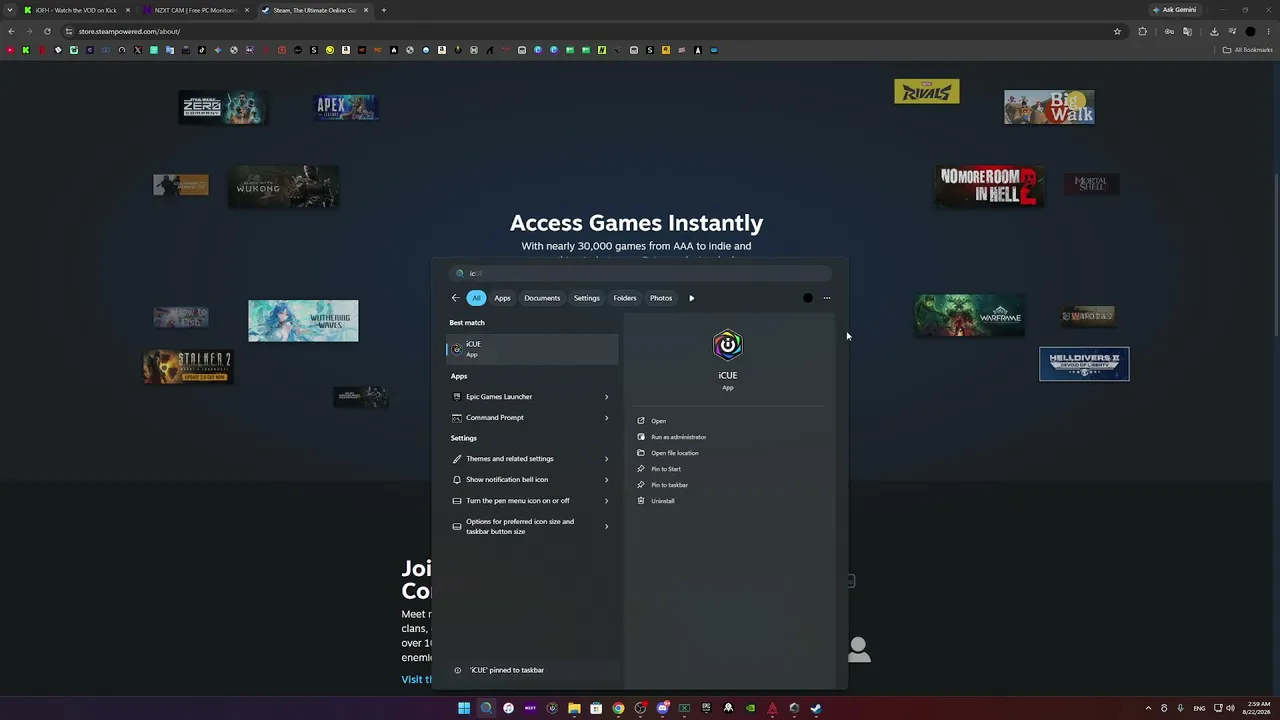Switch to the Kick VOD browser tab
This screenshot has width=1280, height=720.
point(78,10)
